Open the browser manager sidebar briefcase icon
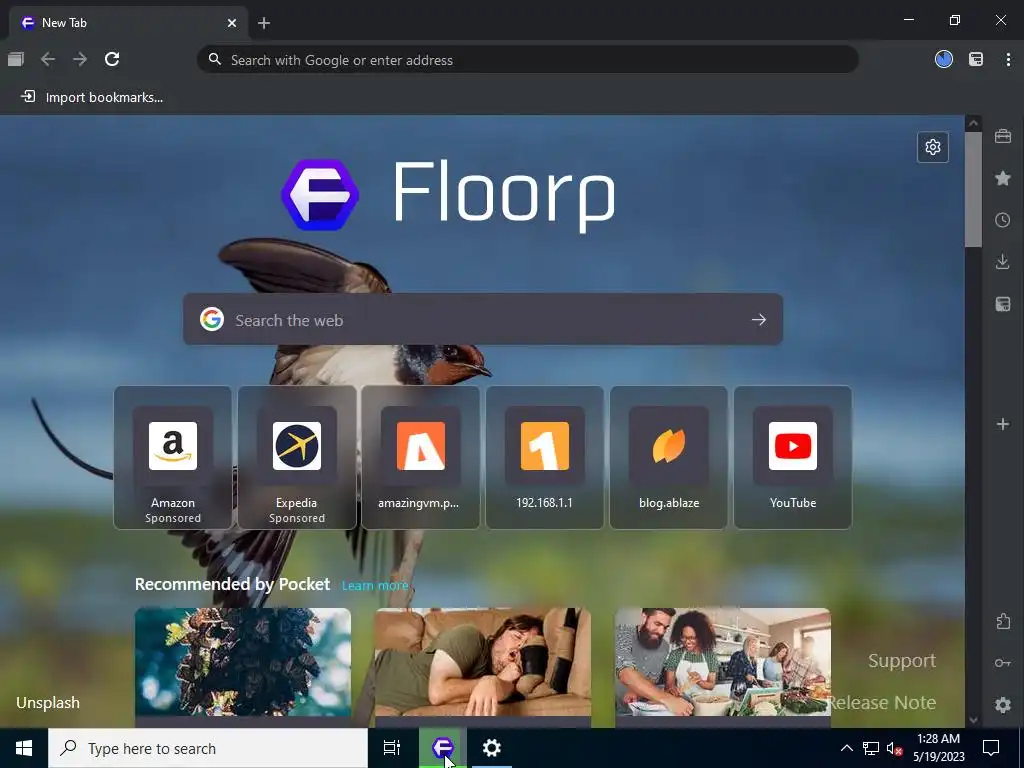 pos(1002,136)
